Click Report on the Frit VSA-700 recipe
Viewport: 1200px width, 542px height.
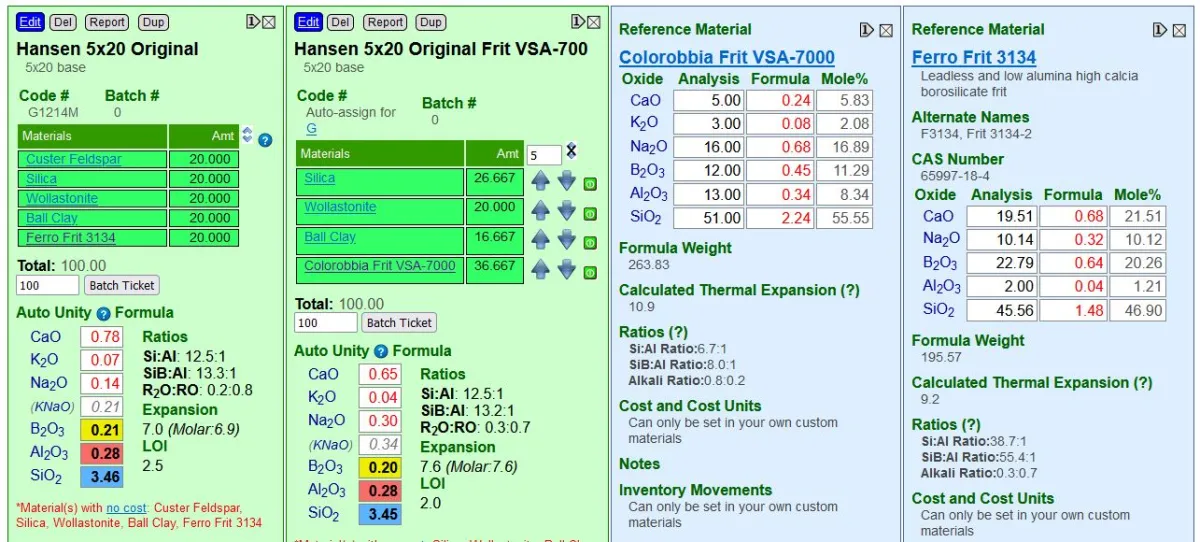click(x=385, y=22)
